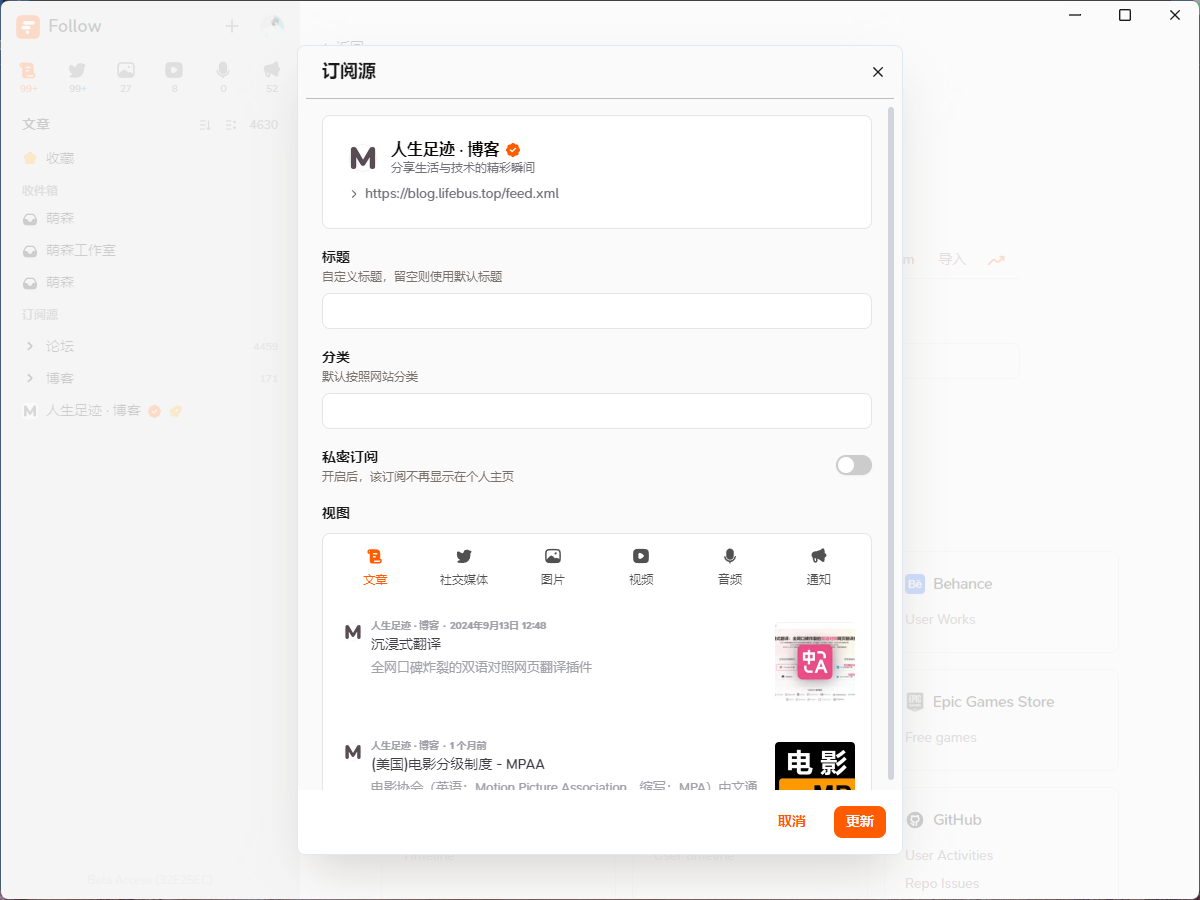Viewport: 1200px width, 900px height.
Task: Open the 萌森工作室 inbox
Action: (x=80, y=250)
